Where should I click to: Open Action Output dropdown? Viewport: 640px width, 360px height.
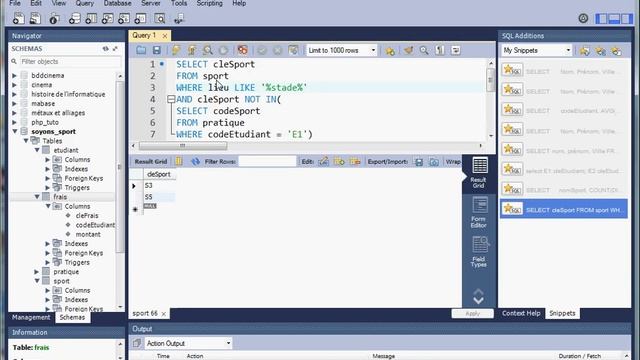click(x=188, y=343)
